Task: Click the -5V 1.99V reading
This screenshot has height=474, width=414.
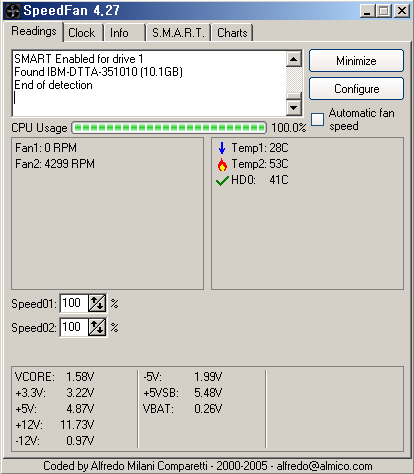Action: [183, 377]
